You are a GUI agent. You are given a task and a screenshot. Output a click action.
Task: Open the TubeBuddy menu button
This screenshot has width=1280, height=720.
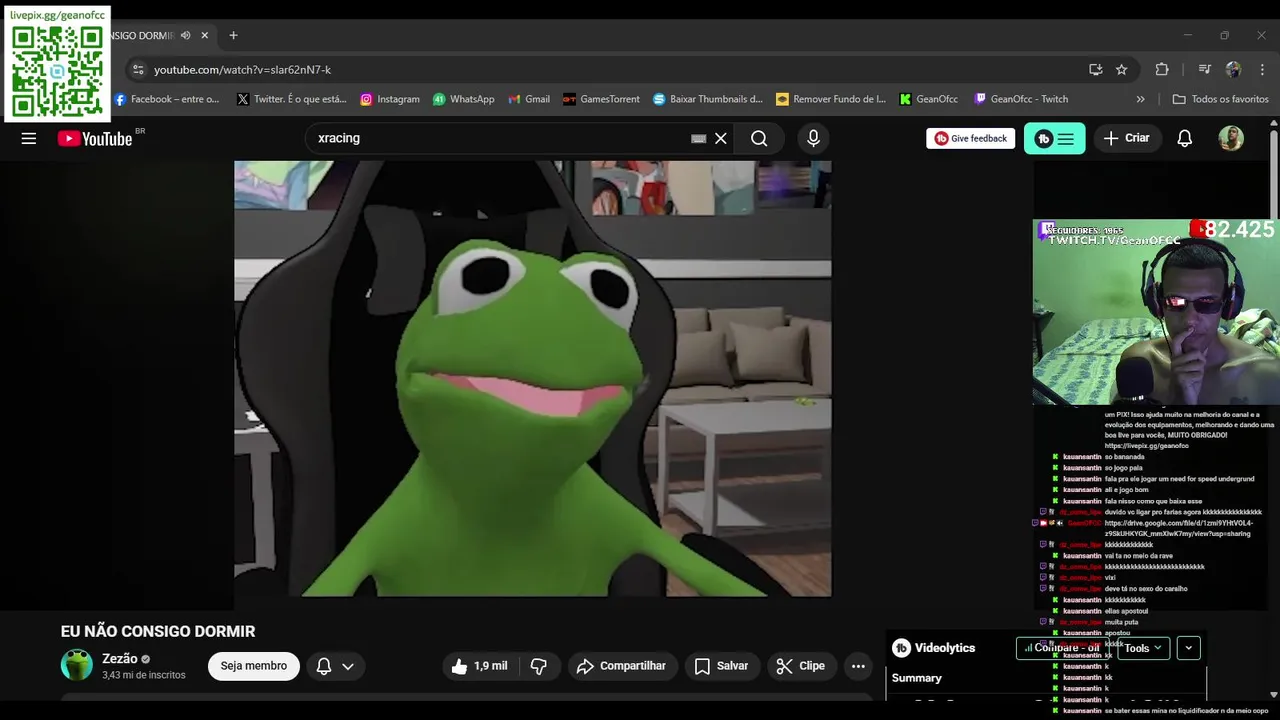pyautogui.click(x=1054, y=138)
